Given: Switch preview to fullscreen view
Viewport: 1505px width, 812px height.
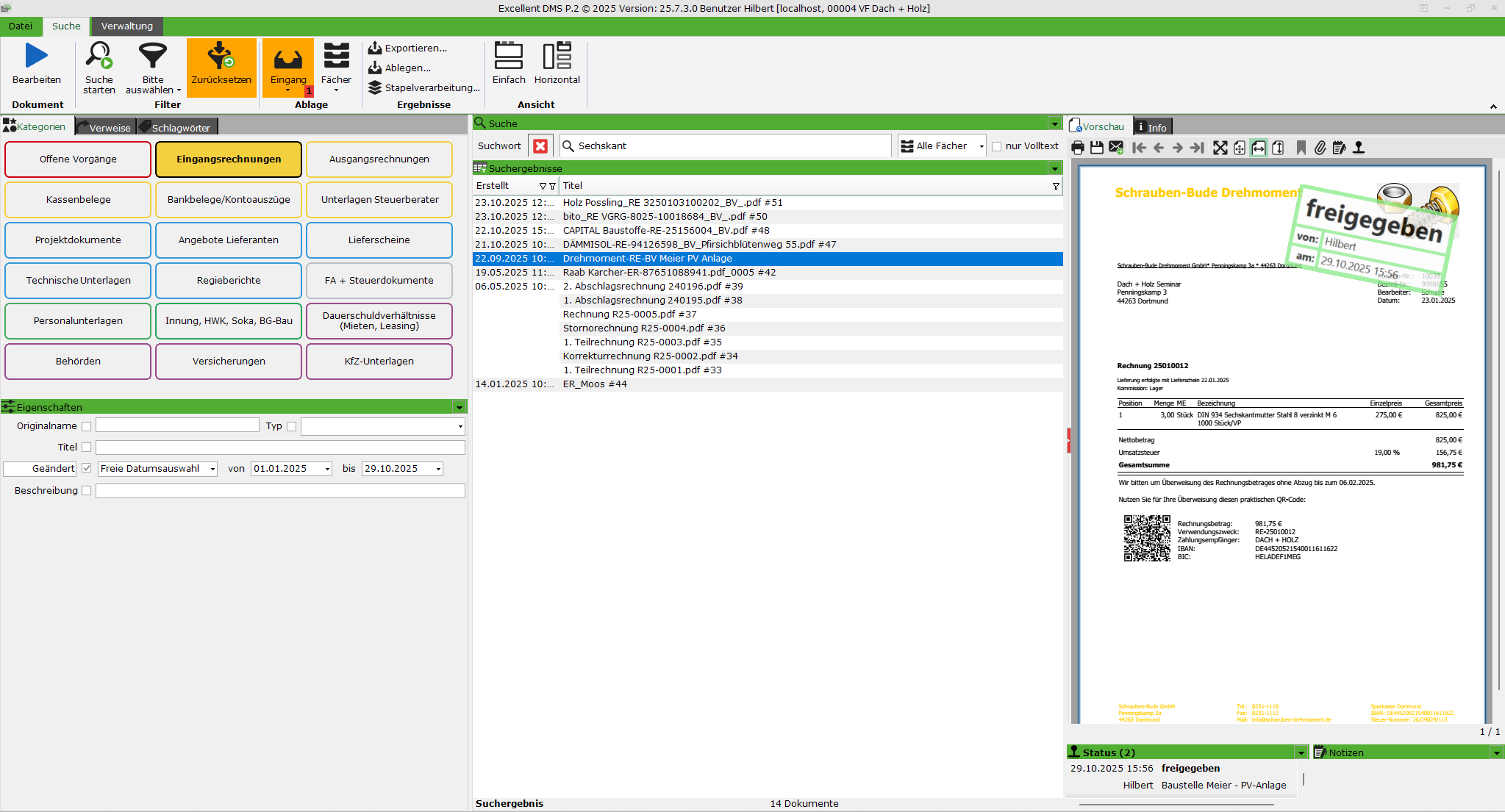Looking at the screenshot, I should 1220,148.
